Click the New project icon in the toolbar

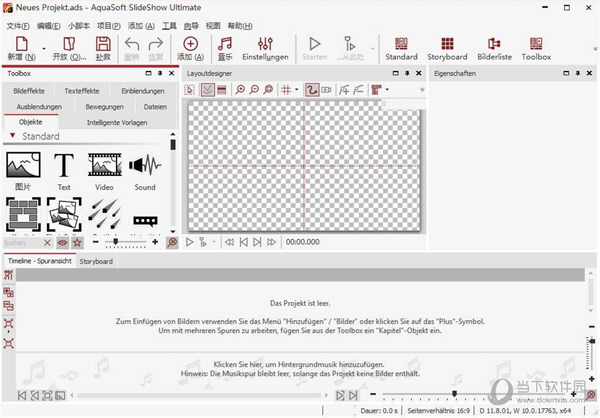tap(21, 44)
